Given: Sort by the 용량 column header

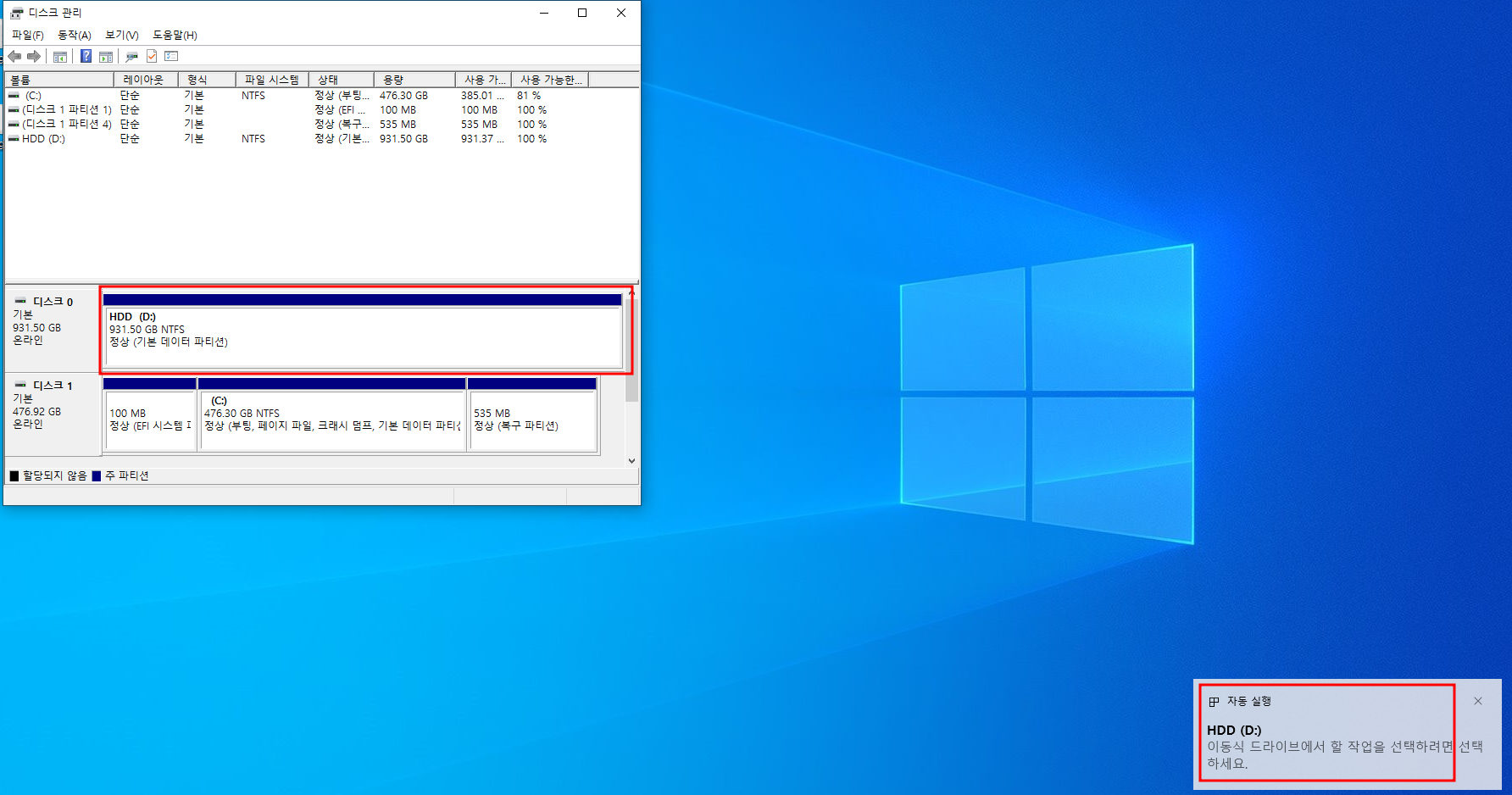Looking at the screenshot, I should (x=414, y=80).
